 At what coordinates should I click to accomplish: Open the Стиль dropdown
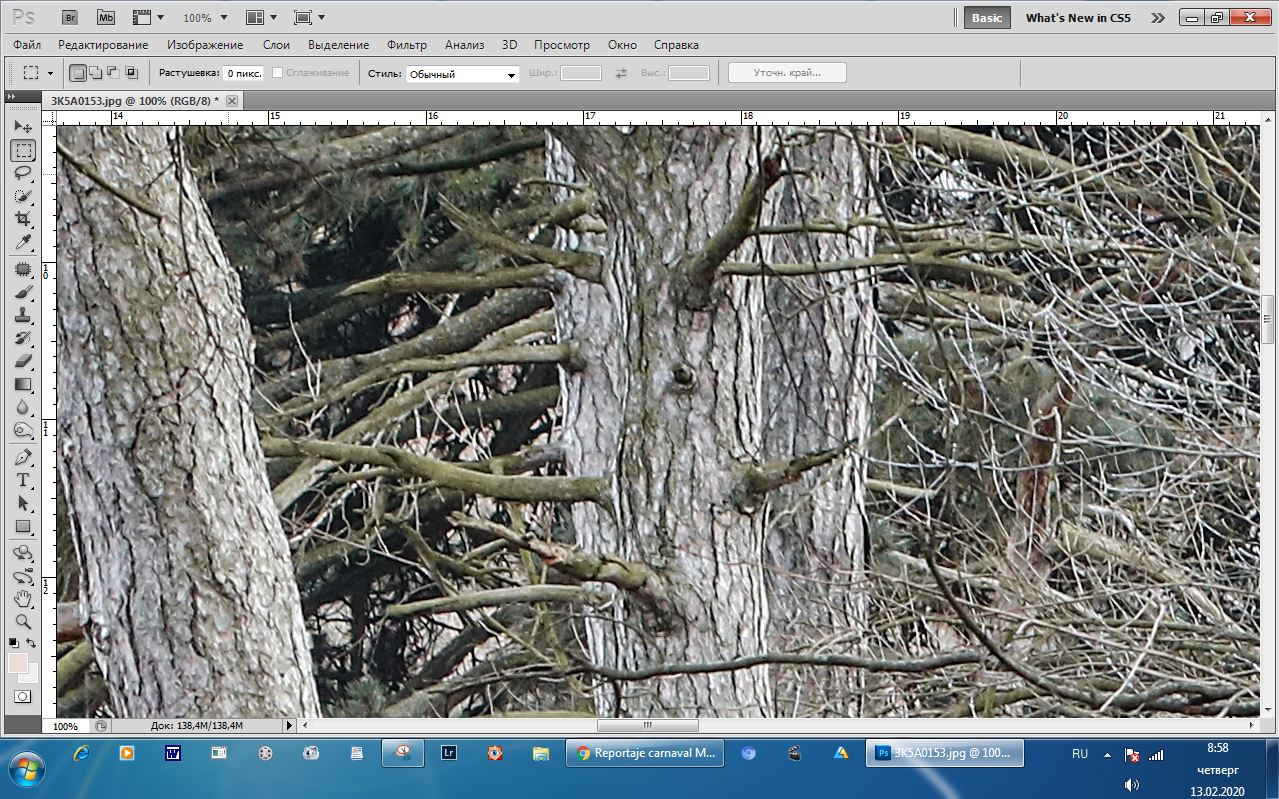pyautogui.click(x=462, y=74)
